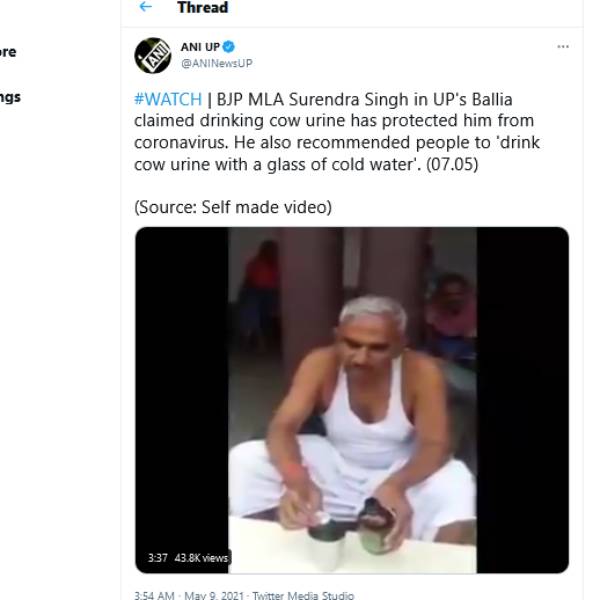
Task: Open the three-dots more options on the tweet
Action: (x=563, y=47)
